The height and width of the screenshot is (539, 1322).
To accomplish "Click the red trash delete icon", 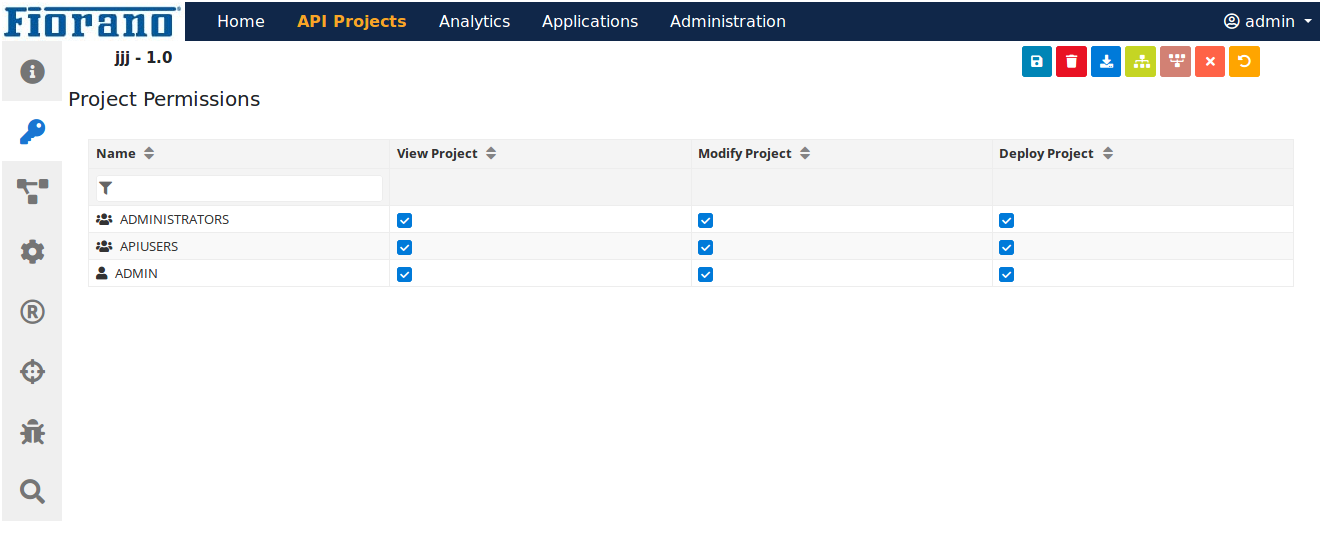I will coord(1071,62).
